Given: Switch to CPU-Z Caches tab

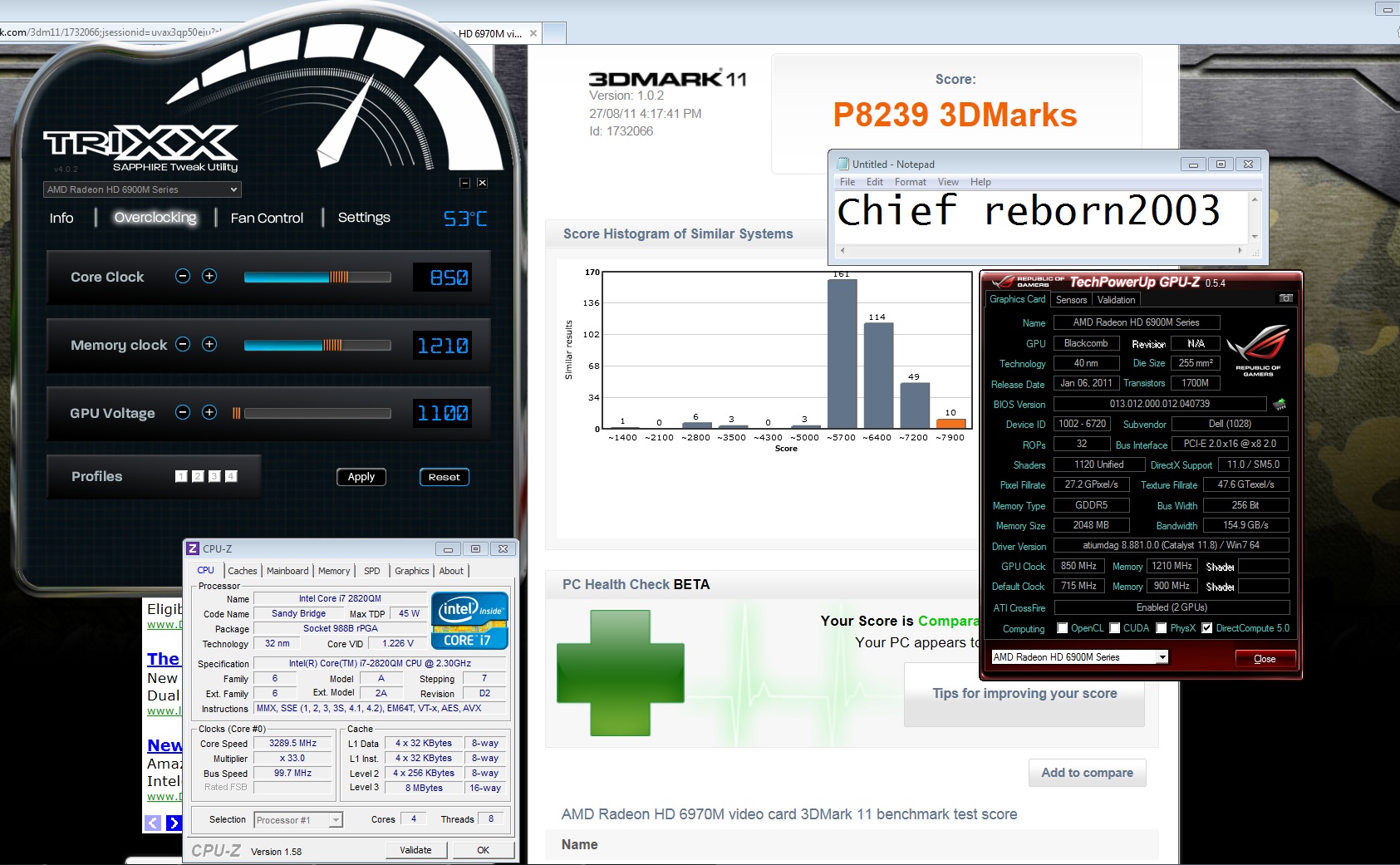Looking at the screenshot, I should 243,571.
